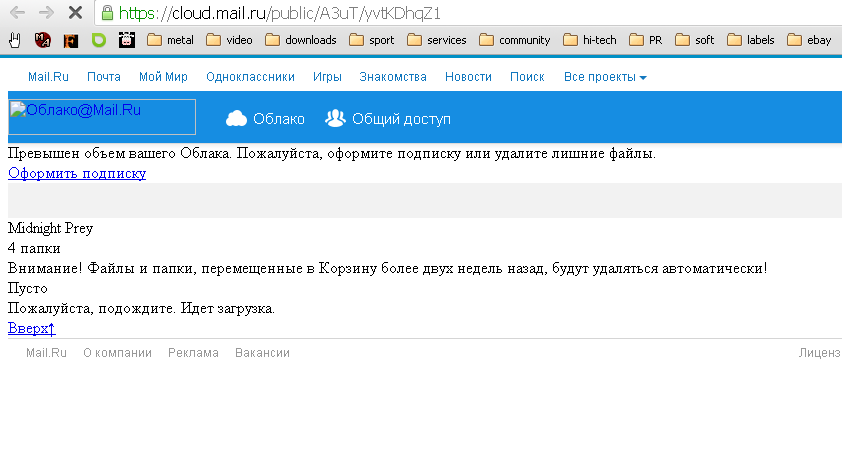Click the Оформить подписку link
This screenshot has height=450, width=842.
(77, 173)
